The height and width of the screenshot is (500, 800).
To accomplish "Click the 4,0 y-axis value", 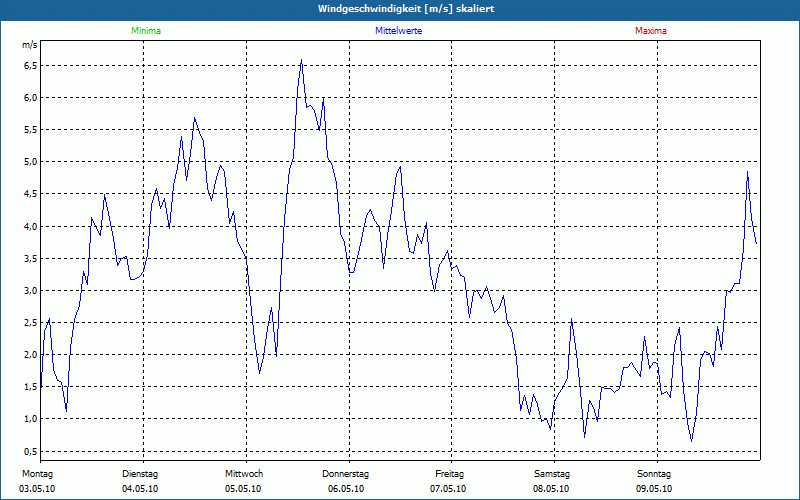I will pos(30,227).
